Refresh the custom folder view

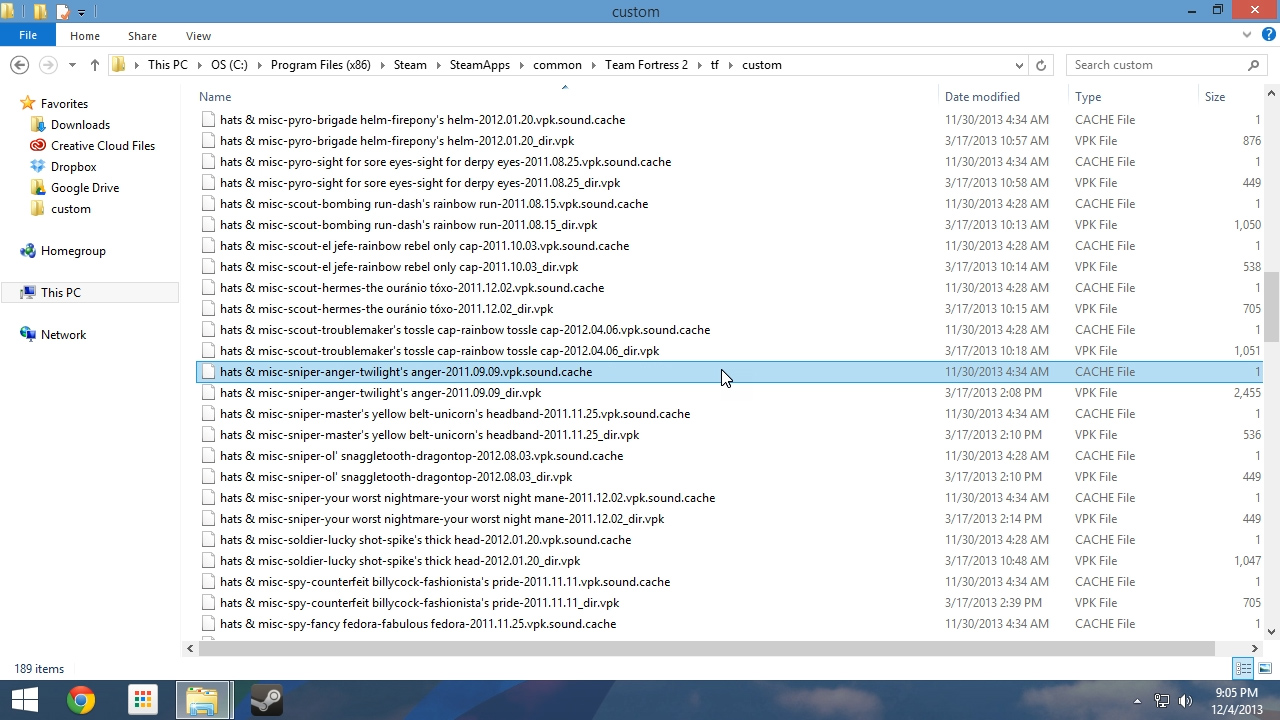(1041, 65)
